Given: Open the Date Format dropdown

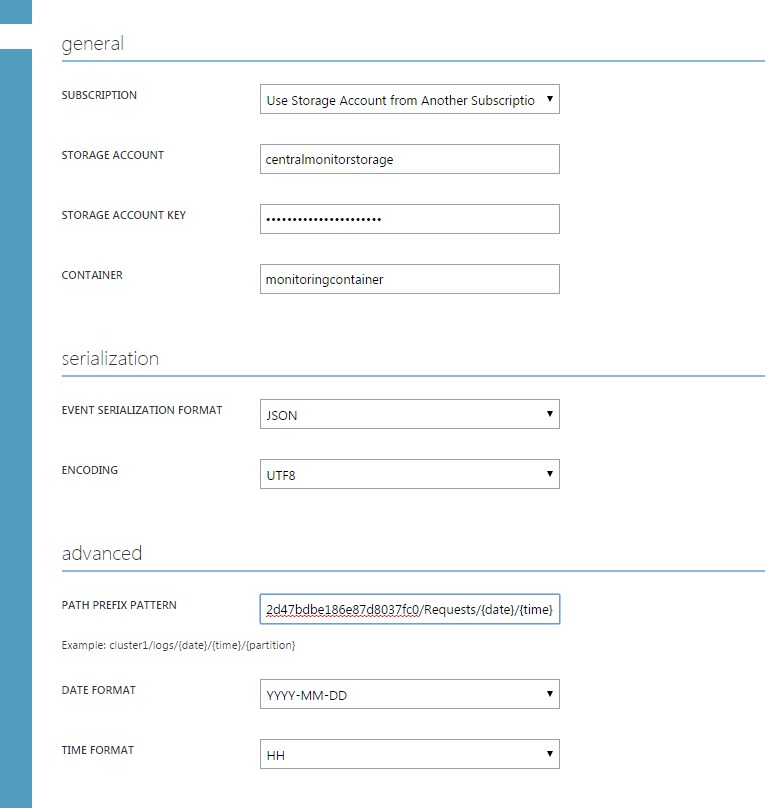Looking at the screenshot, I should point(410,694).
